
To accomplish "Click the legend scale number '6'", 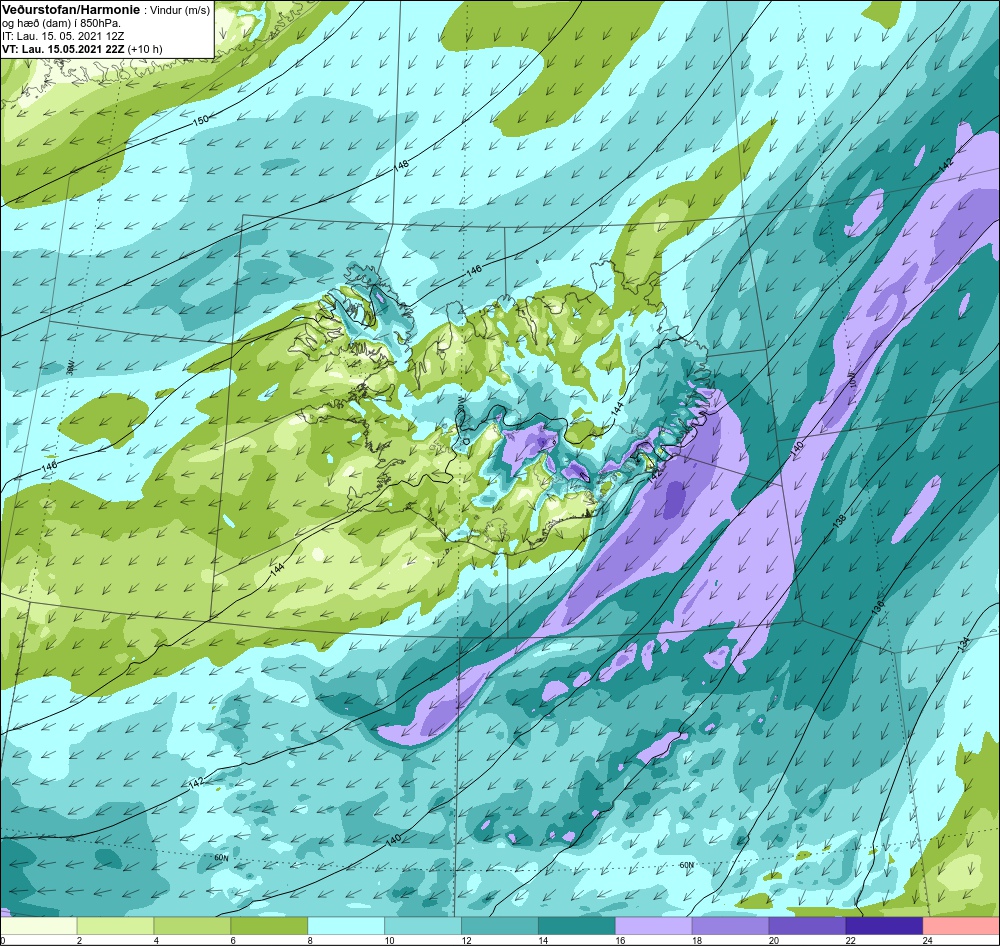I will coord(233,940).
